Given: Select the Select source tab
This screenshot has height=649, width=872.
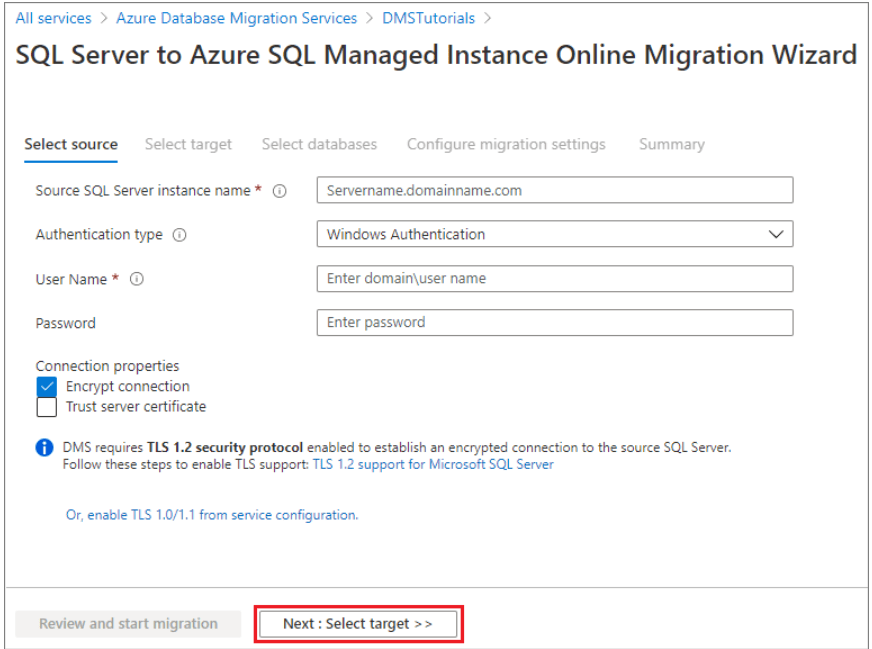Looking at the screenshot, I should click(71, 144).
